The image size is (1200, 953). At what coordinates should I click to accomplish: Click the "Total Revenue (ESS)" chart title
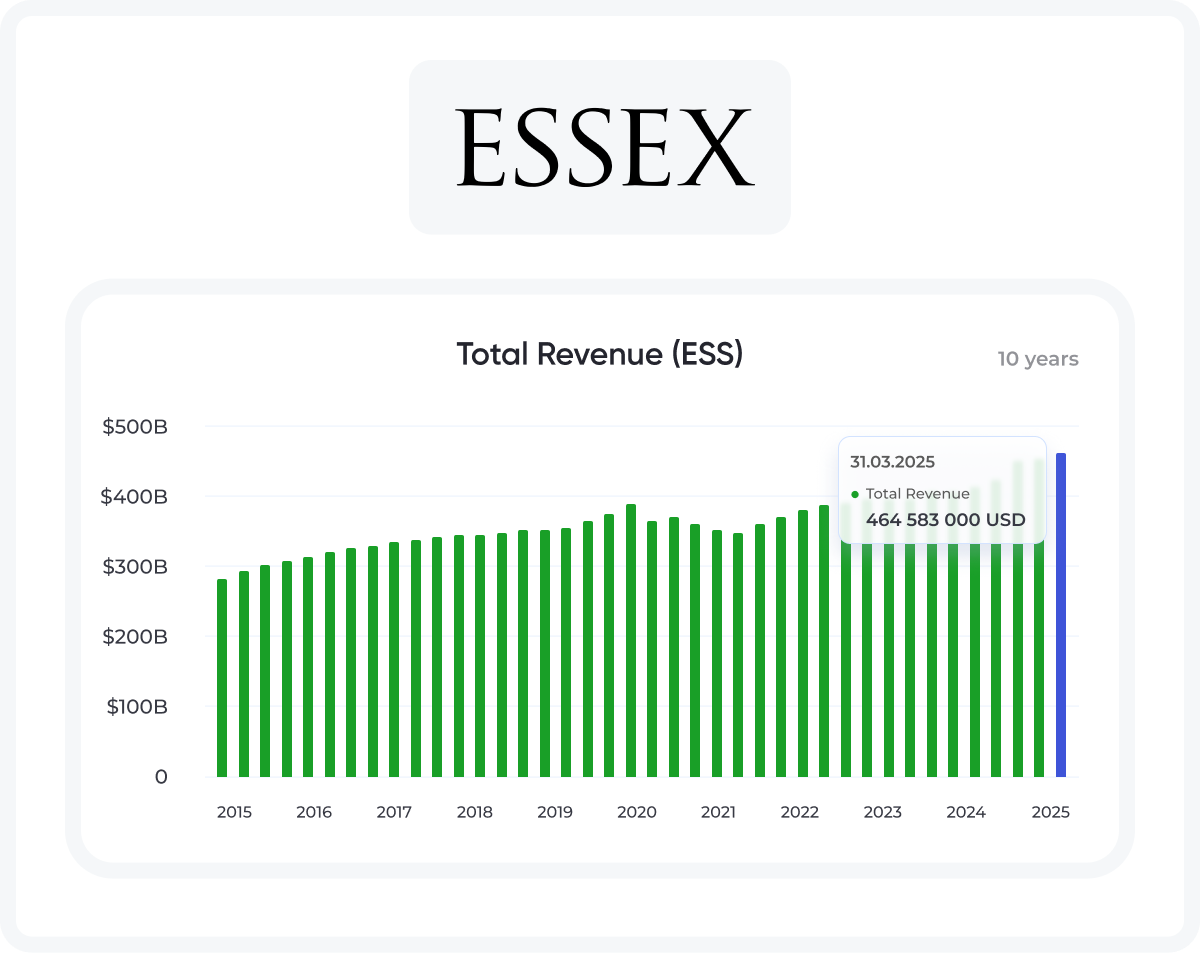tap(600, 354)
